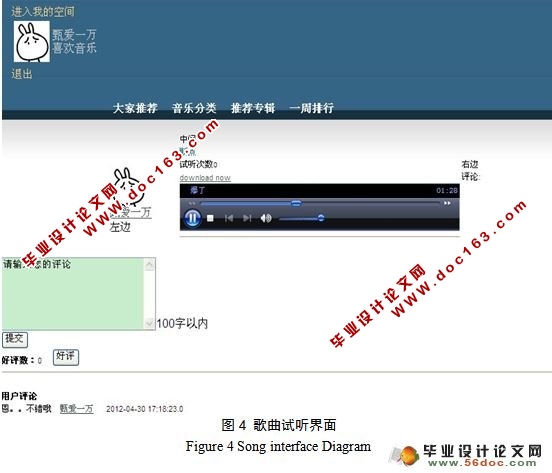The image size is (552, 473).
Task: Click the 提交 submit button
Action: pos(14,339)
